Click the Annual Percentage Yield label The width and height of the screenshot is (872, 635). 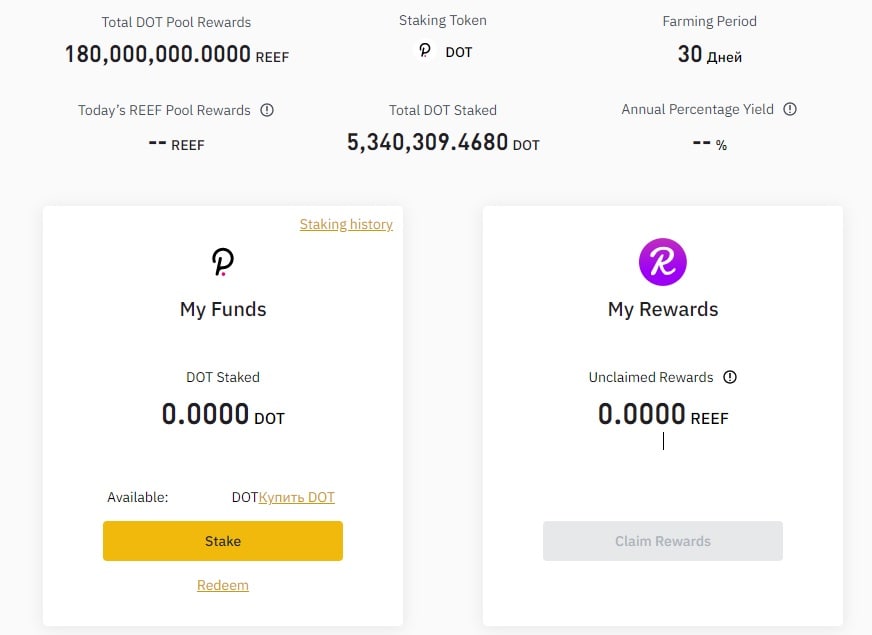pyautogui.click(x=697, y=109)
